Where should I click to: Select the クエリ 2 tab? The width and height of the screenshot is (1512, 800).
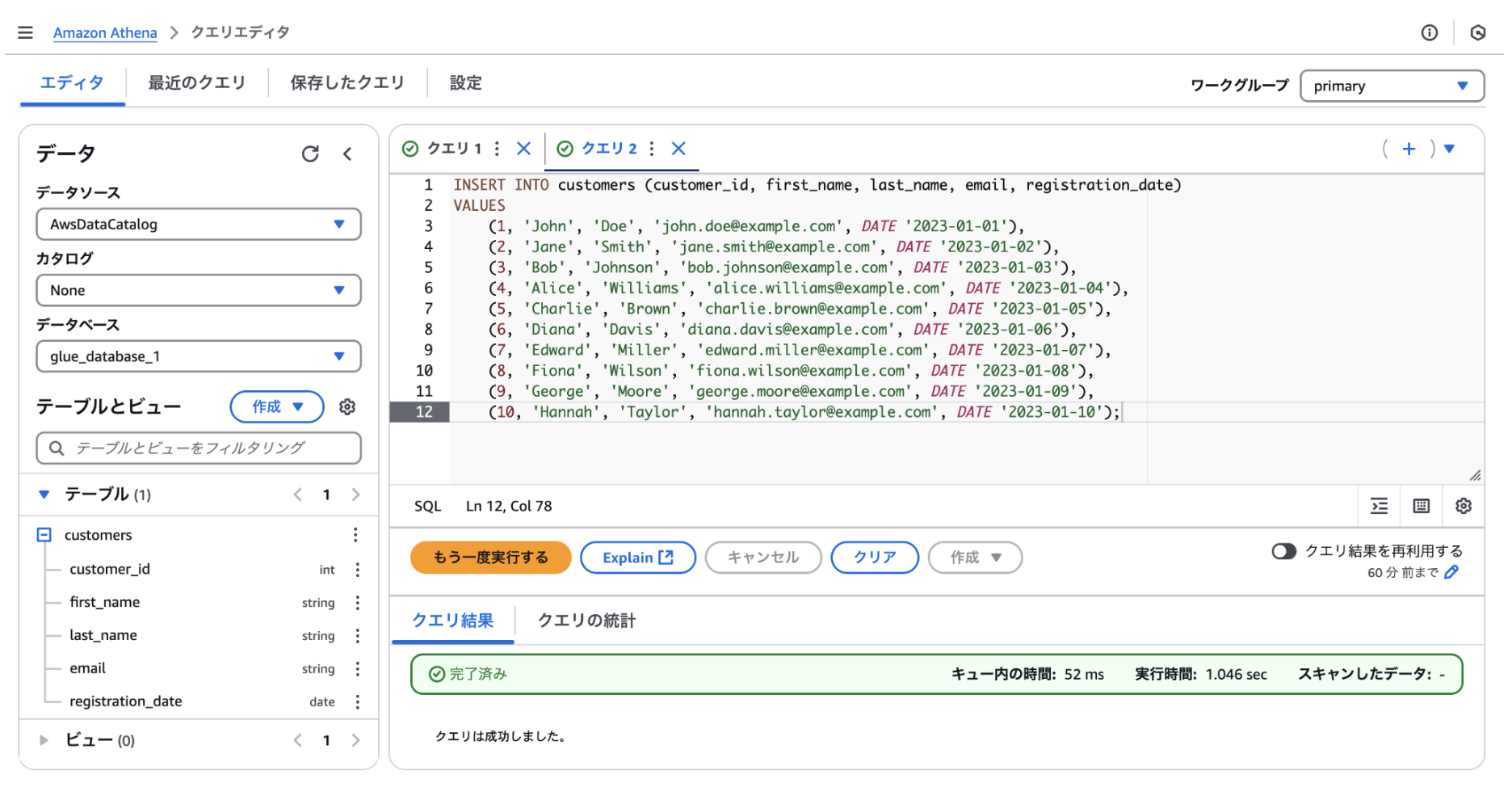(x=609, y=148)
